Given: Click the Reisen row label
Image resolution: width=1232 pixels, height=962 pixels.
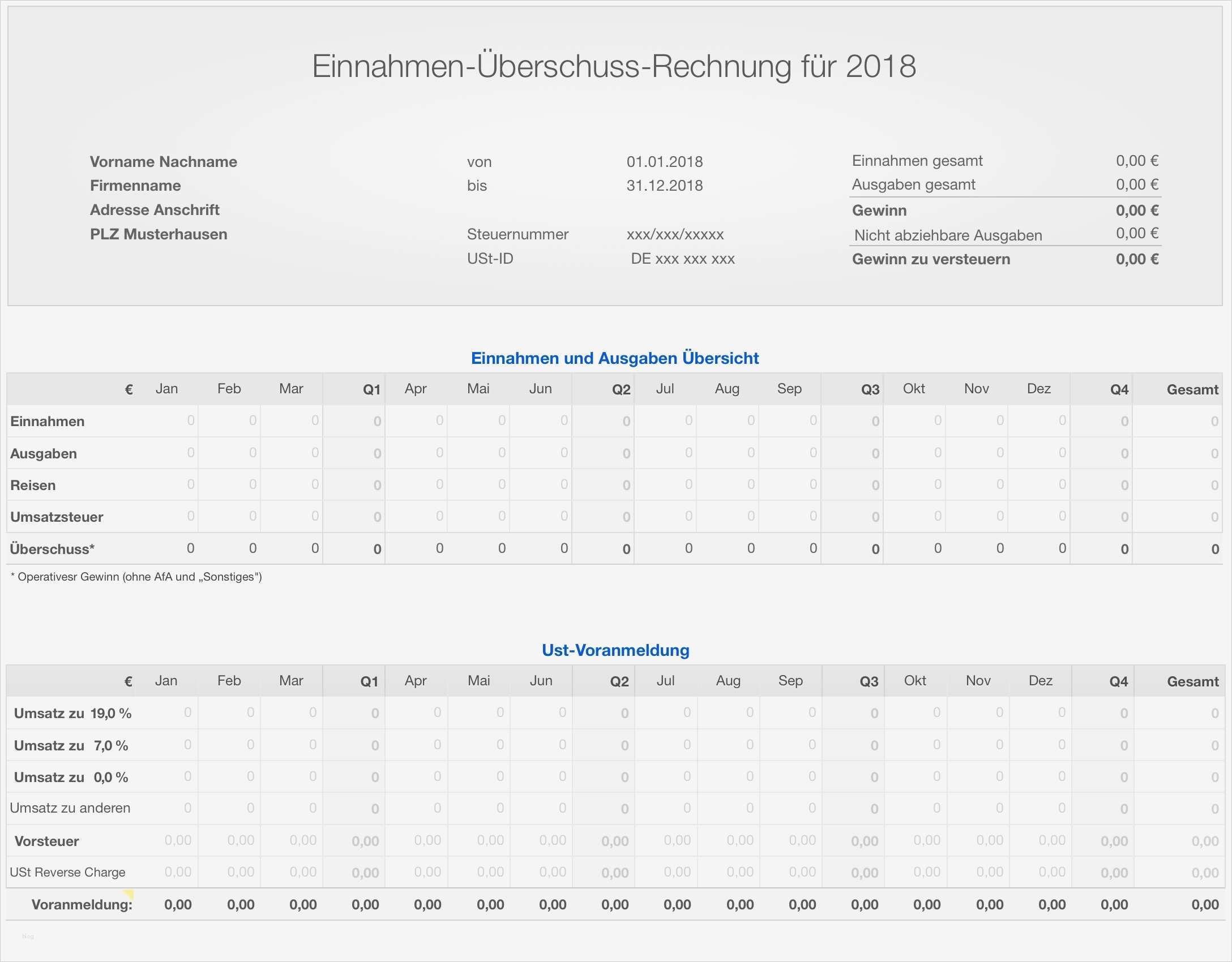Looking at the screenshot, I should [32, 485].
